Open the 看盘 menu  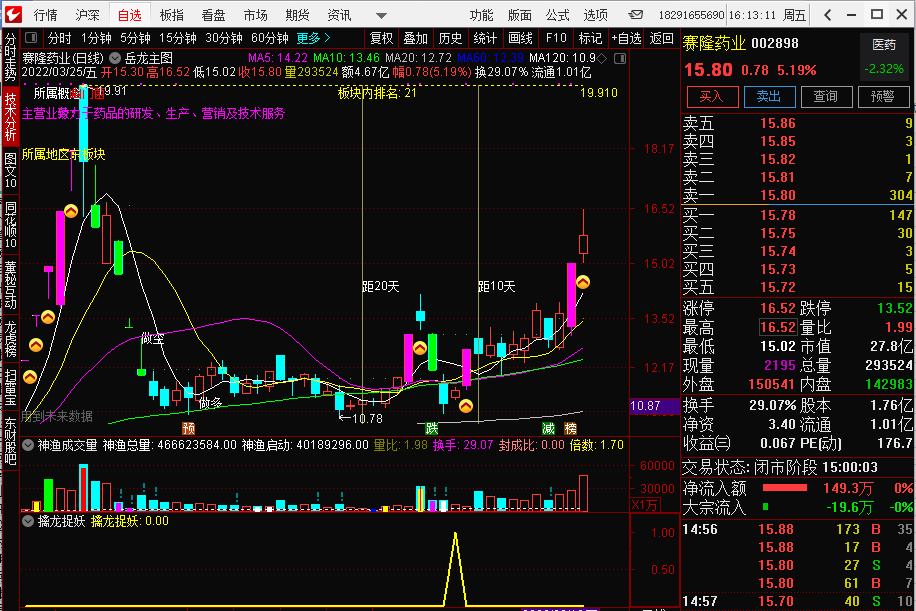click(x=213, y=15)
